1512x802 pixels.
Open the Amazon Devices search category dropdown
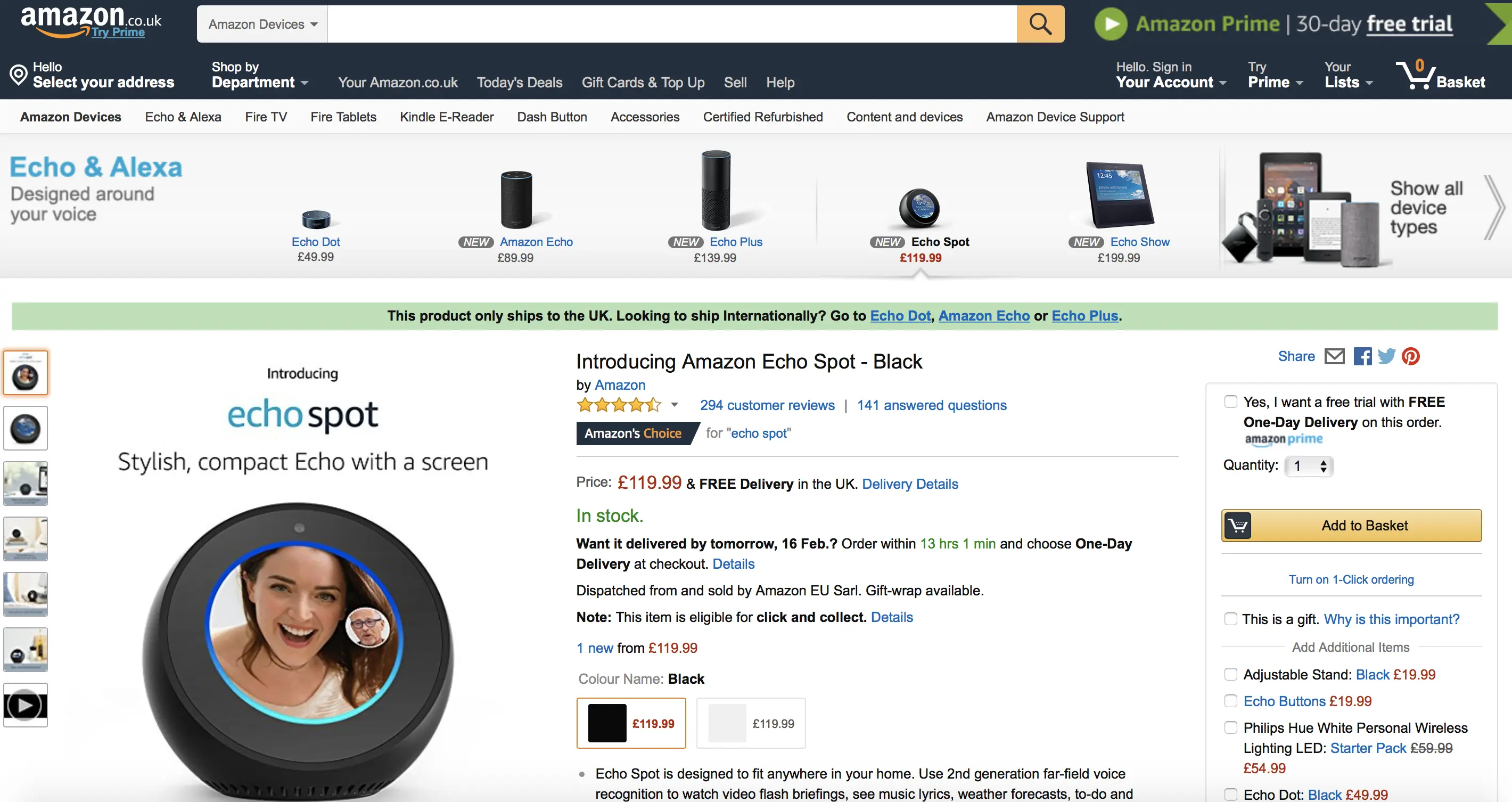(262, 24)
